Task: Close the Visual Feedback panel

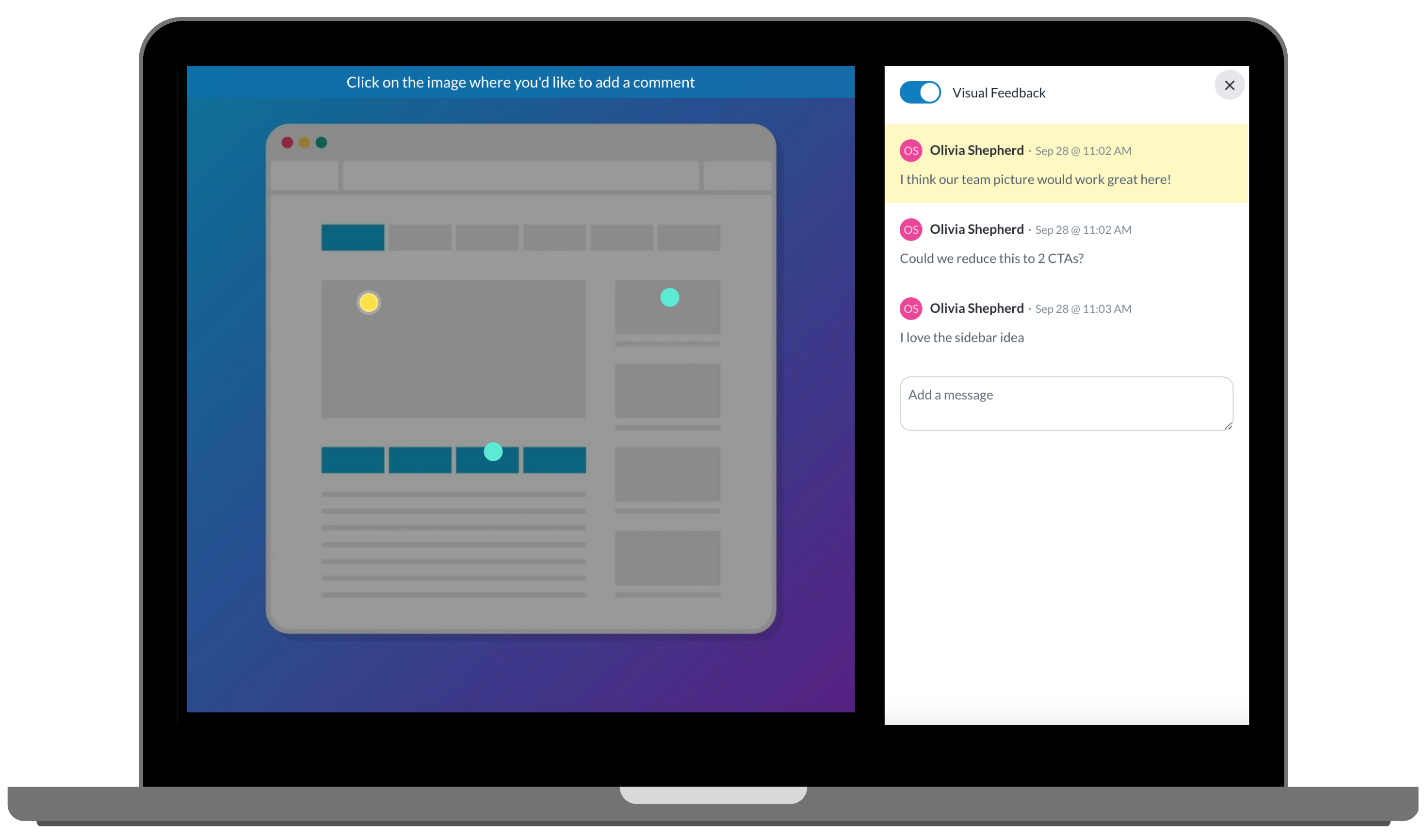Action: coord(1230,85)
